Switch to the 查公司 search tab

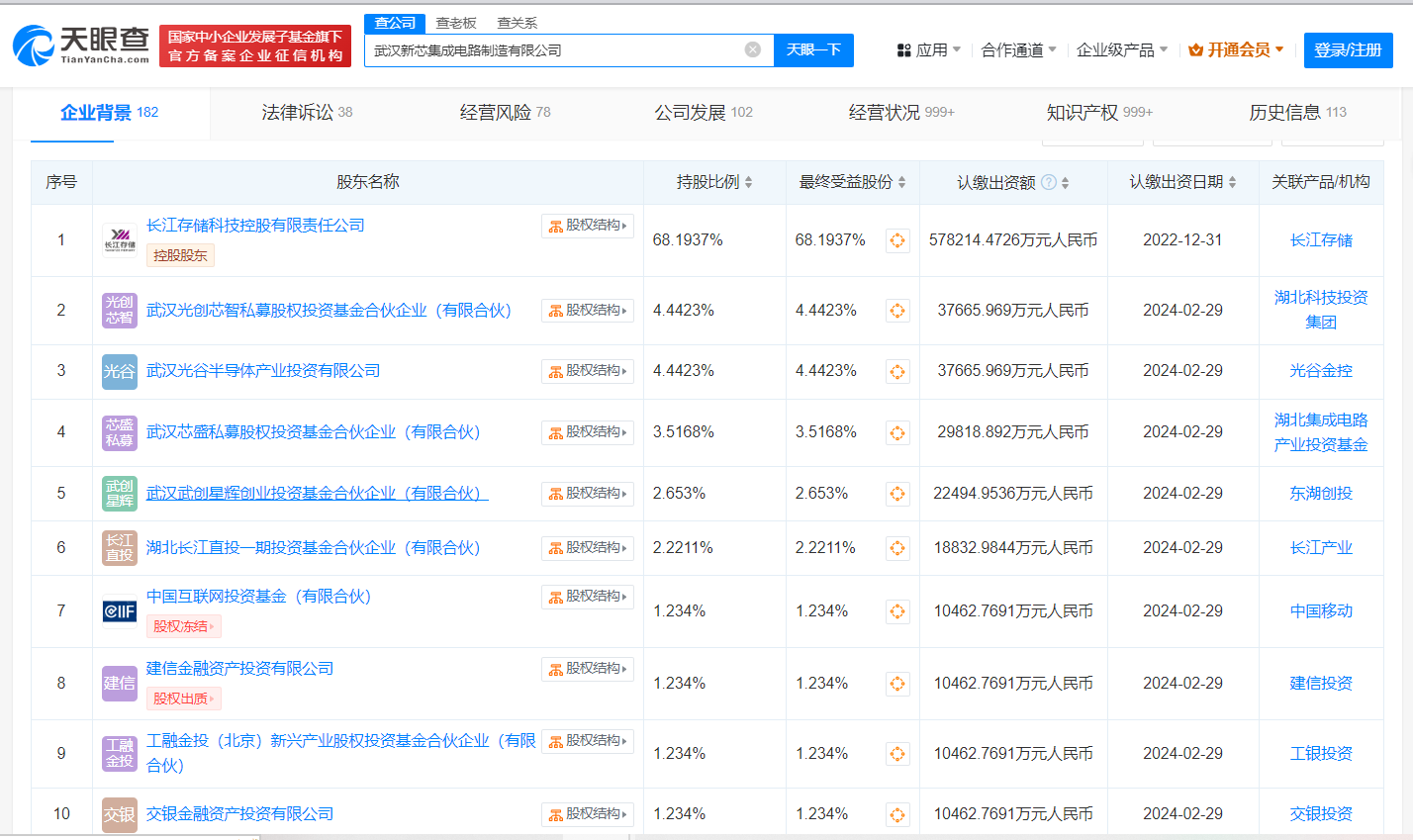395,23
